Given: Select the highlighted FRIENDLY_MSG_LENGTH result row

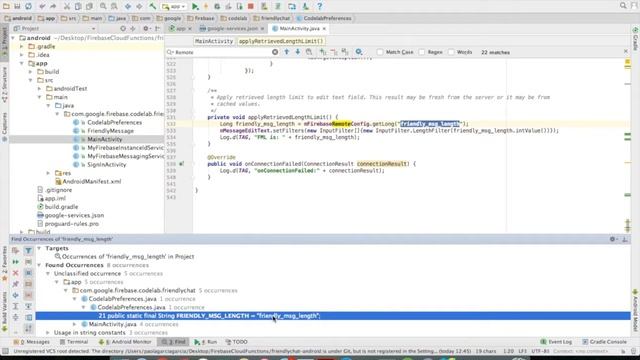Looking at the screenshot, I should (333, 316).
